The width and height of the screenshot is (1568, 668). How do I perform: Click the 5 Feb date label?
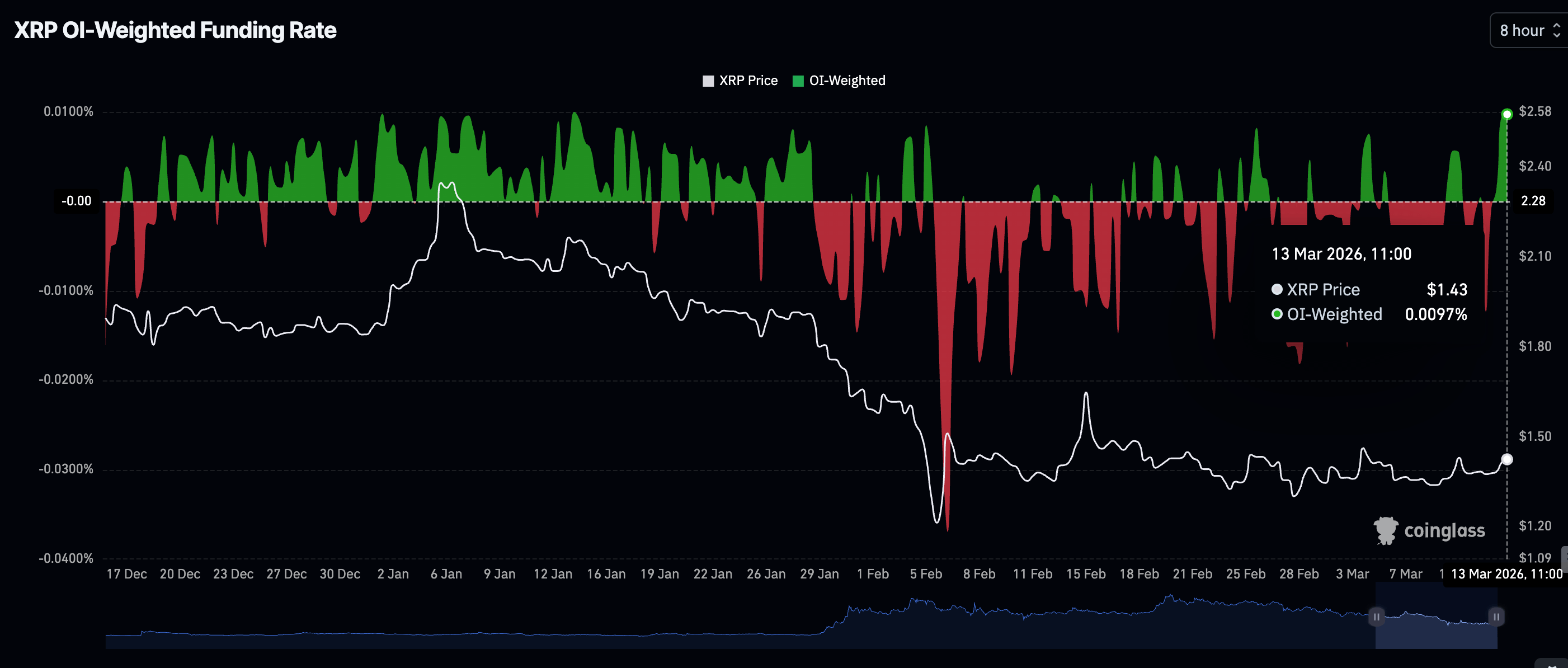(925, 573)
